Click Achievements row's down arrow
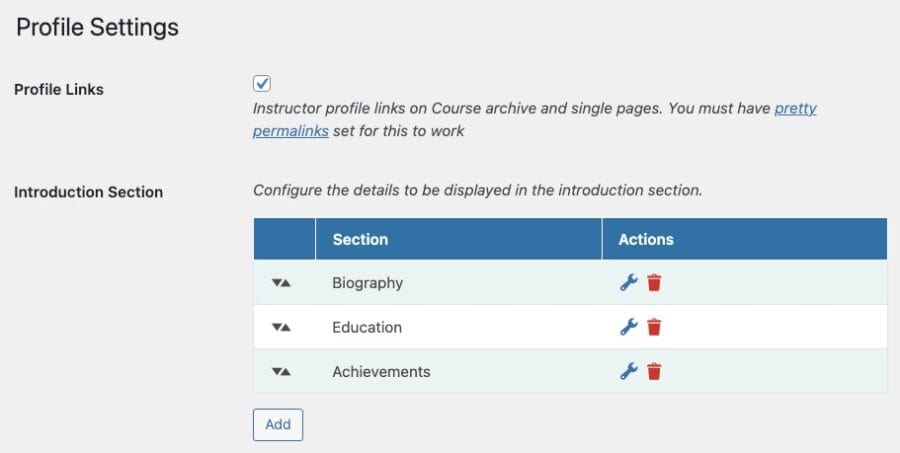This screenshot has width=900, height=453. (x=276, y=372)
